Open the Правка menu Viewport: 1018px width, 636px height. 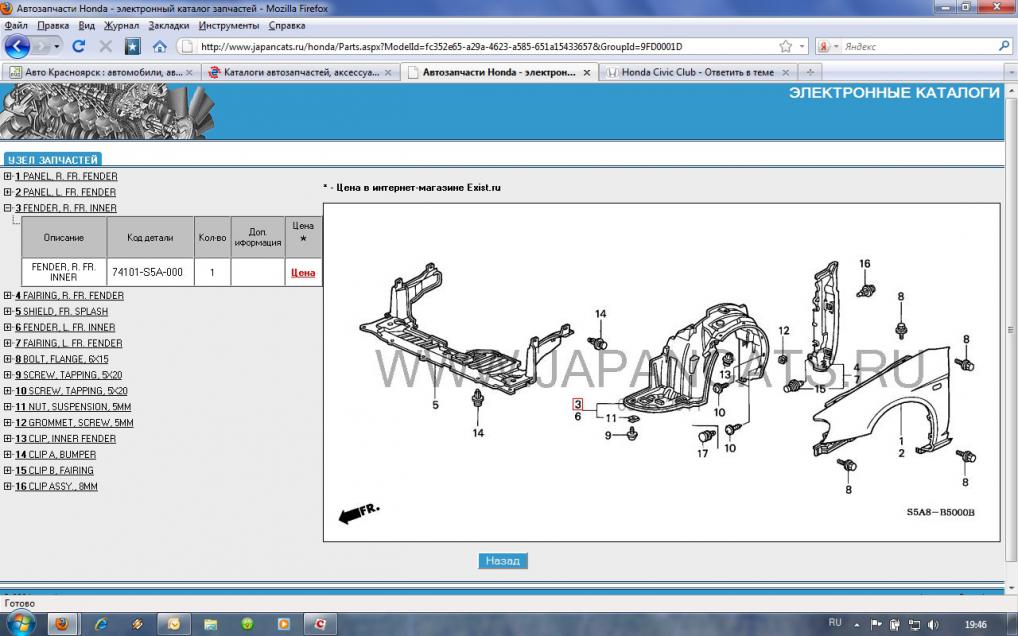(x=53, y=26)
